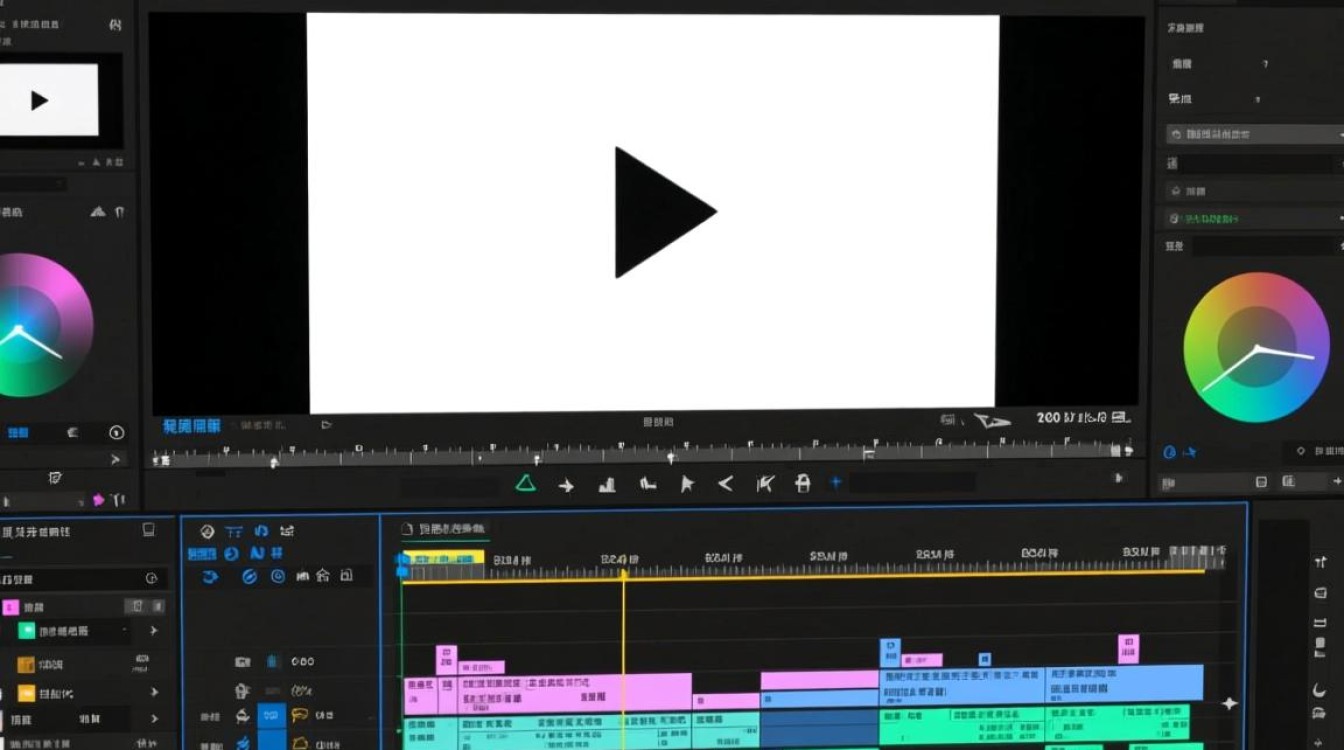
Task: Open the green-text dropdown in right panel
Action: point(1255,218)
